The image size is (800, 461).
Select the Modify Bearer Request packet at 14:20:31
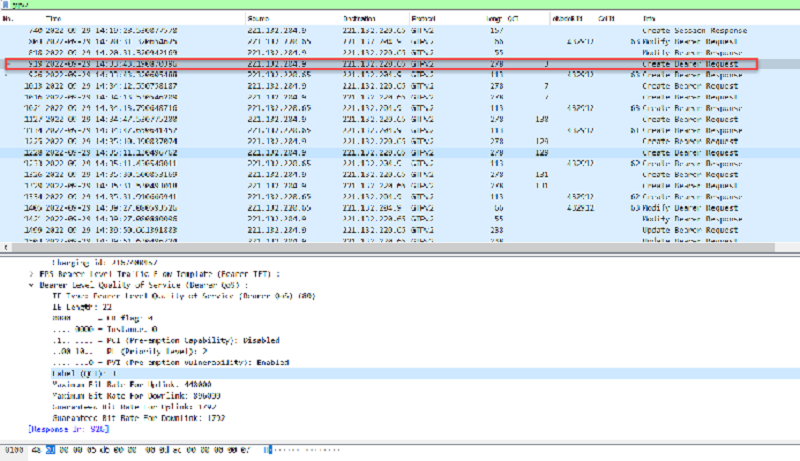(x=400, y=42)
